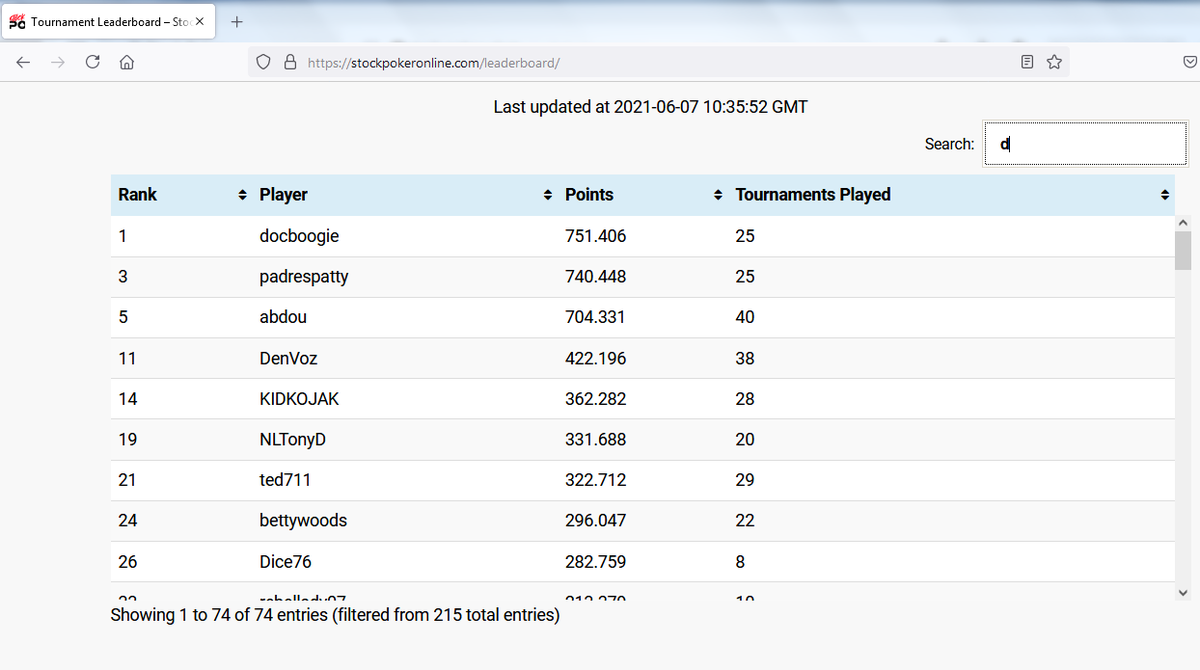The height and width of the screenshot is (670, 1200).
Task: Click tournaments played value 40
Action: (x=745, y=317)
